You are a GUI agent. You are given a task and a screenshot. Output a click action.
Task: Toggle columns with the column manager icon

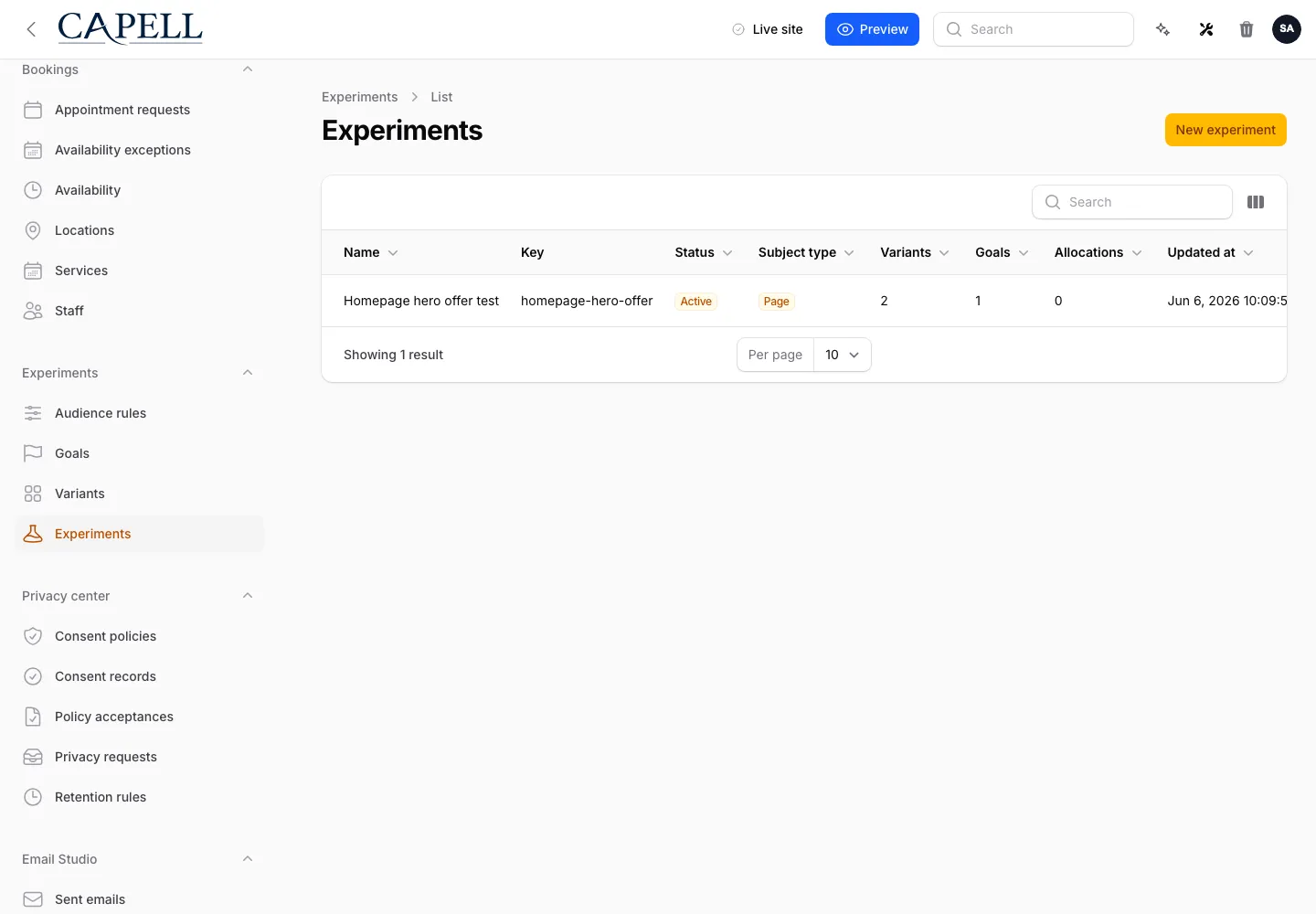click(x=1256, y=202)
